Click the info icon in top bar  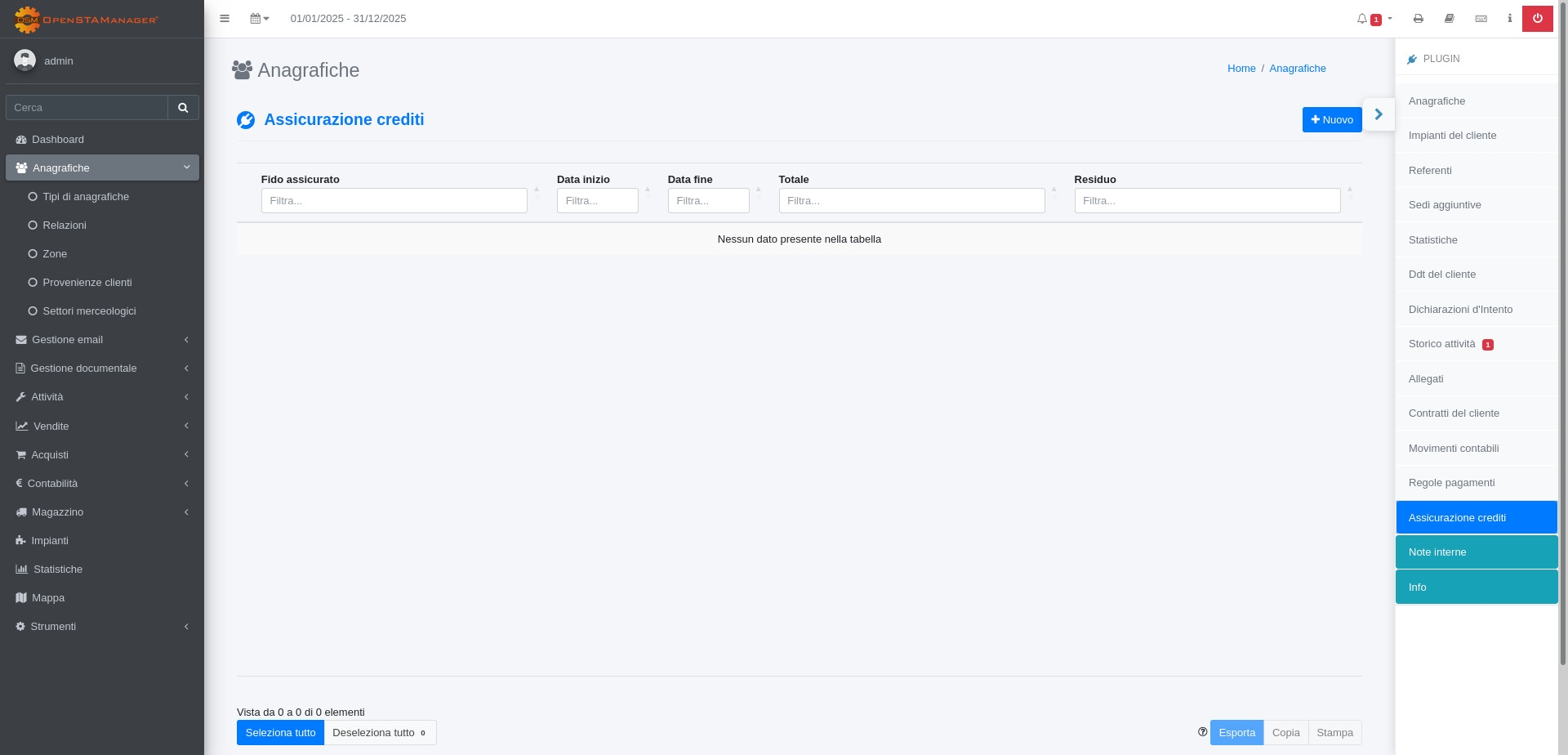click(1509, 19)
